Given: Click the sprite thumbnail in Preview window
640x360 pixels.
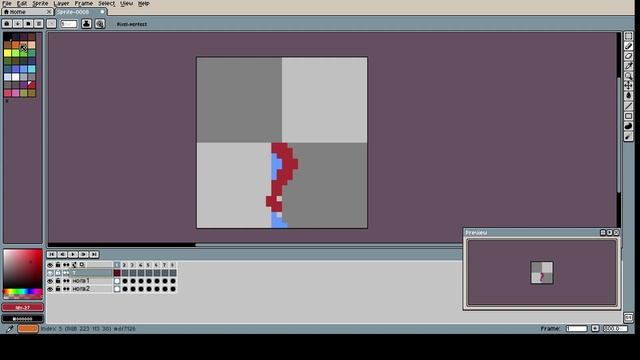Looking at the screenshot, I should pyautogui.click(x=542, y=273).
